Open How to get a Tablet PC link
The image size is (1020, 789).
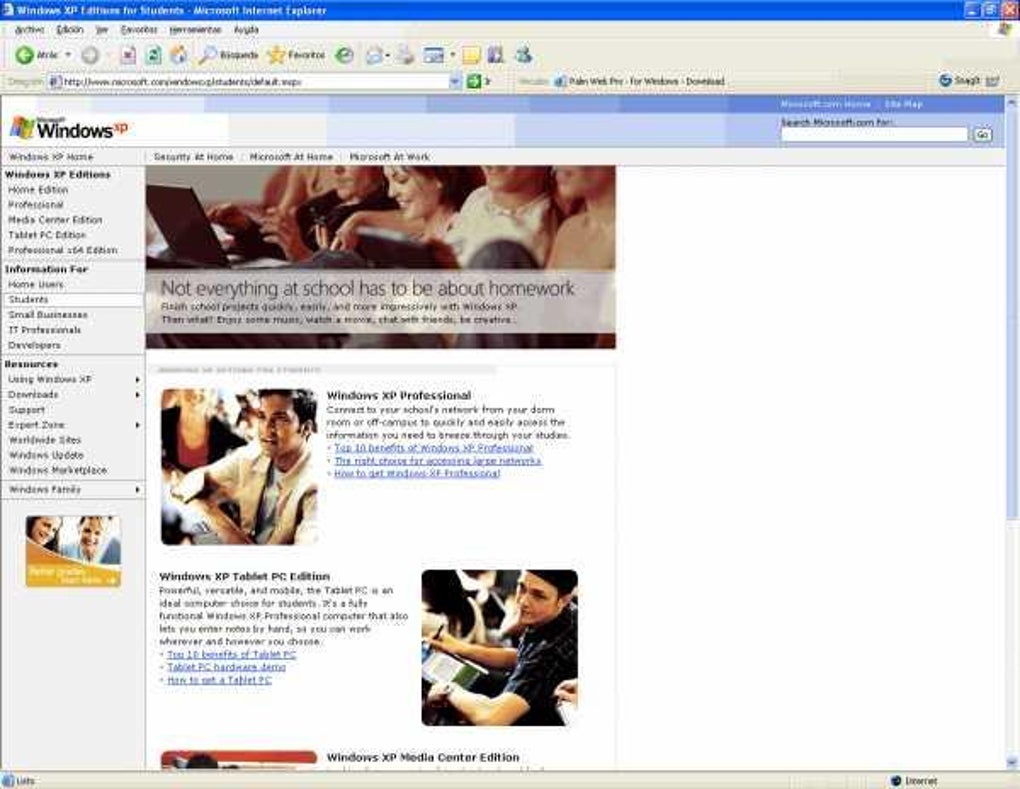[x=219, y=680]
